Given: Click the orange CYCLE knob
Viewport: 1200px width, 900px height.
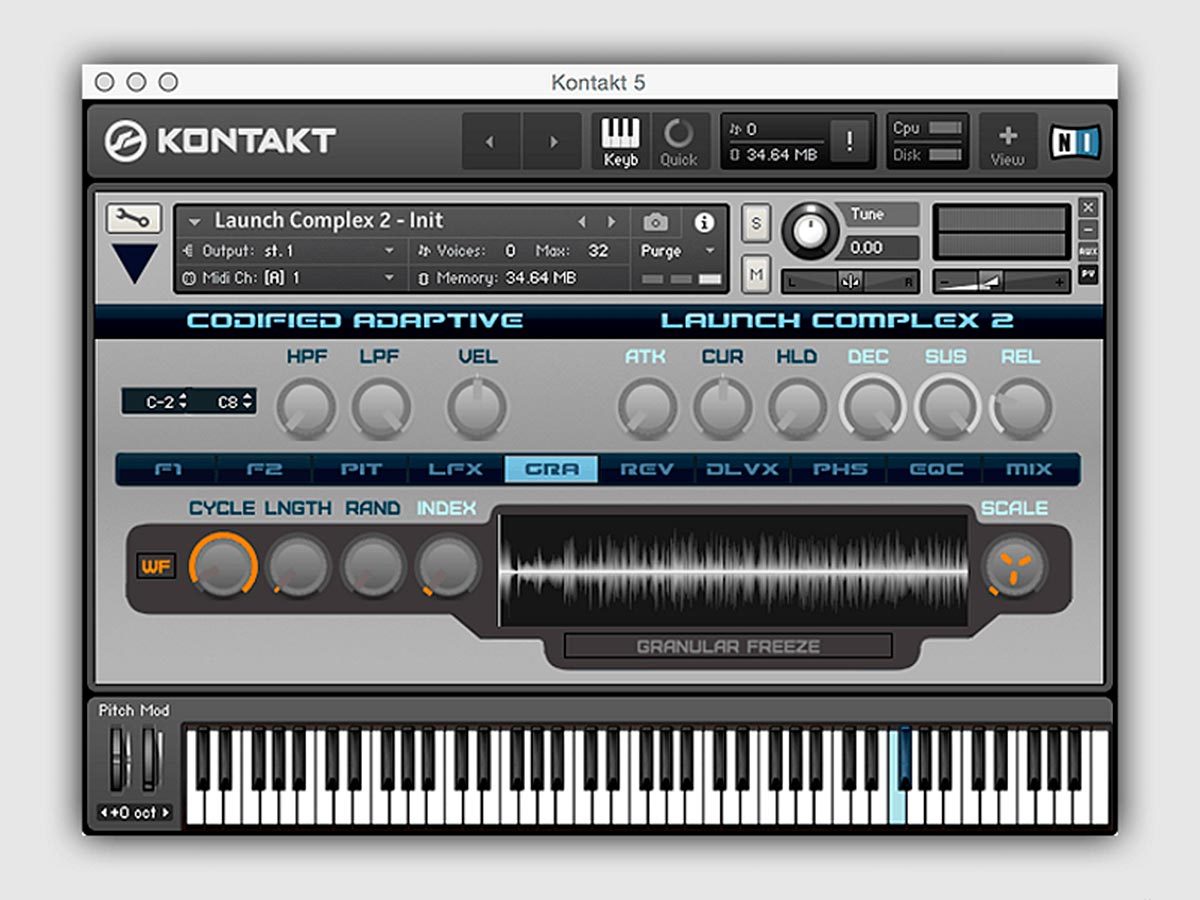Looking at the screenshot, I should click(x=223, y=565).
